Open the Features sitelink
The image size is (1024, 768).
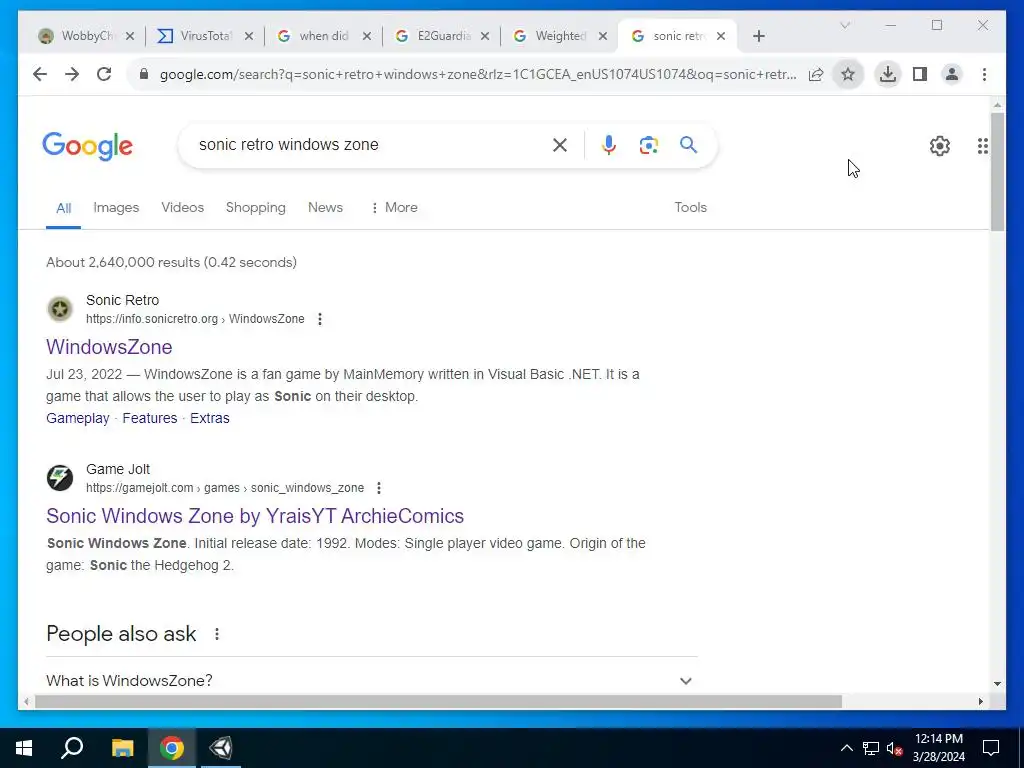(150, 418)
